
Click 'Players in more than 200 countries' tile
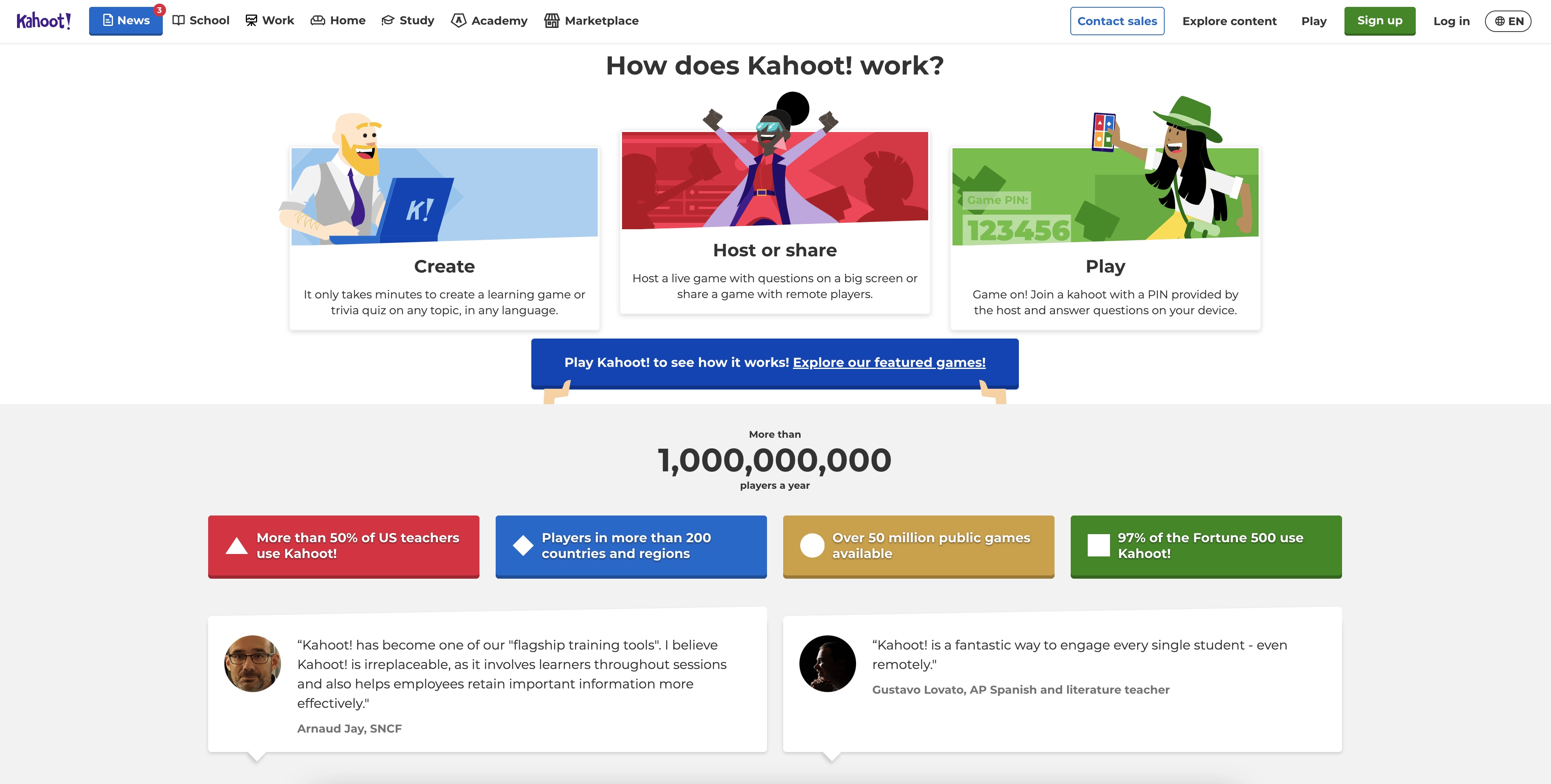point(631,546)
